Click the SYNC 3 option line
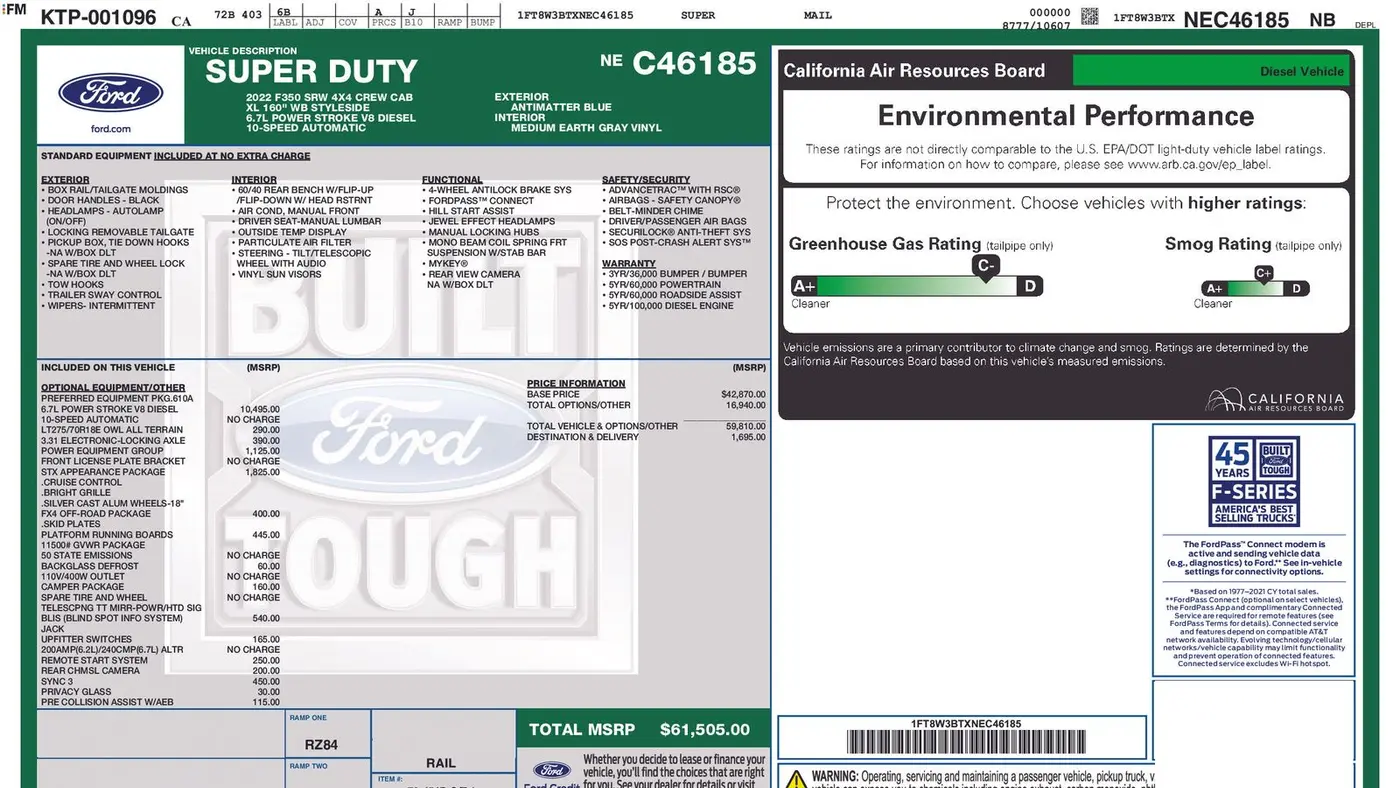 [57, 682]
